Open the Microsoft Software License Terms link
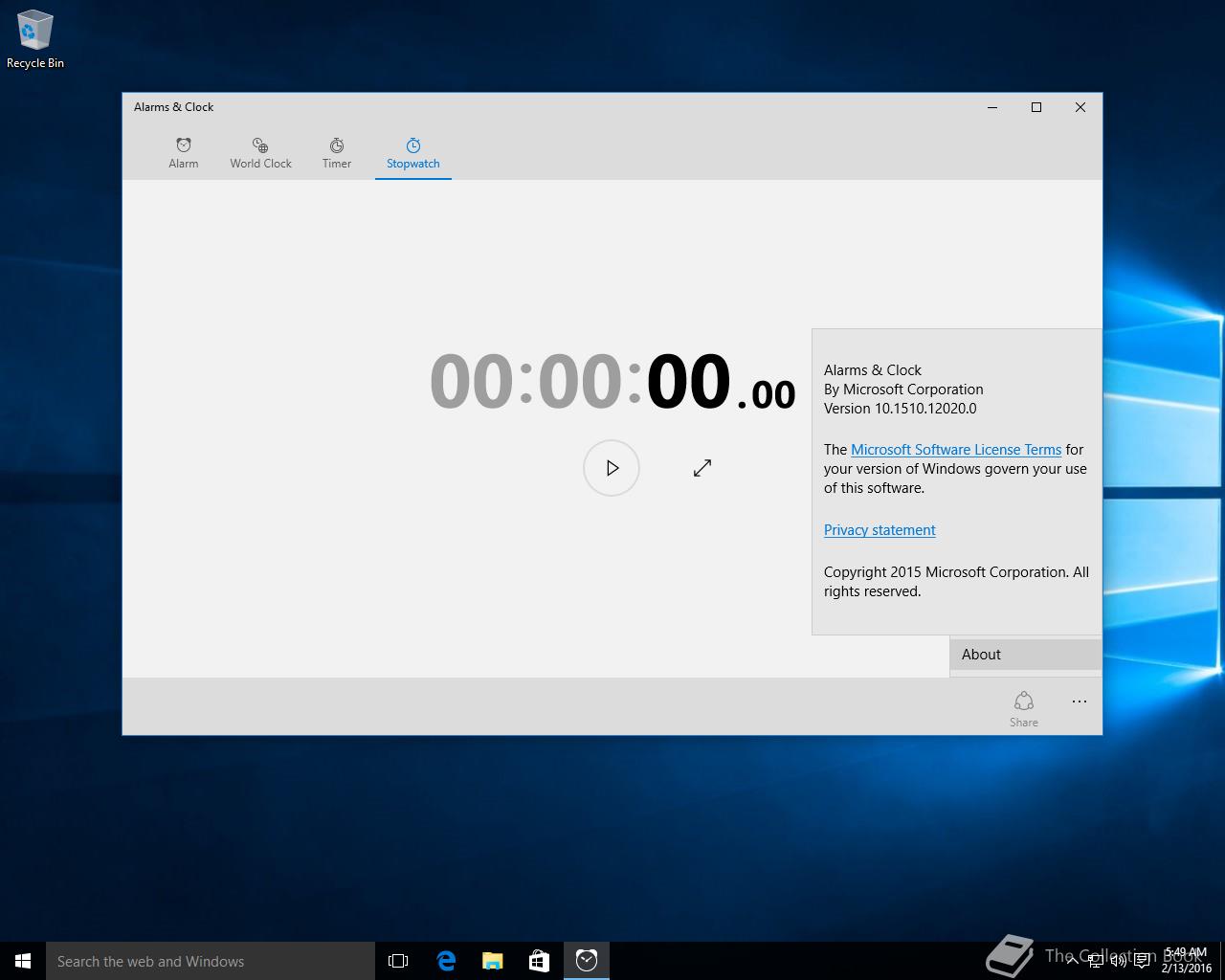The width and height of the screenshot is (1225, 980). click(x=956, y=450)
